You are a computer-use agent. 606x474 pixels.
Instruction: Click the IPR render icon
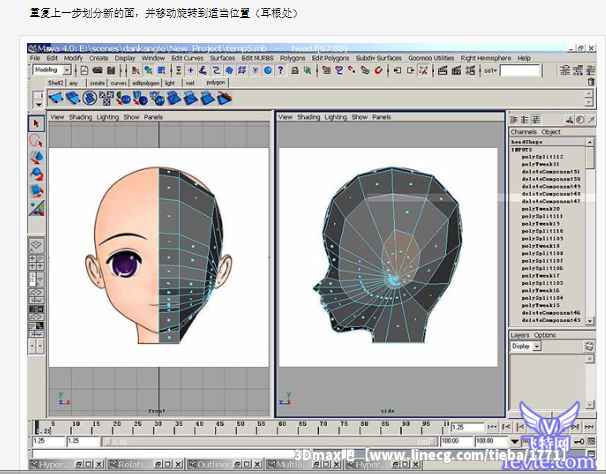[x=456, y=70]
